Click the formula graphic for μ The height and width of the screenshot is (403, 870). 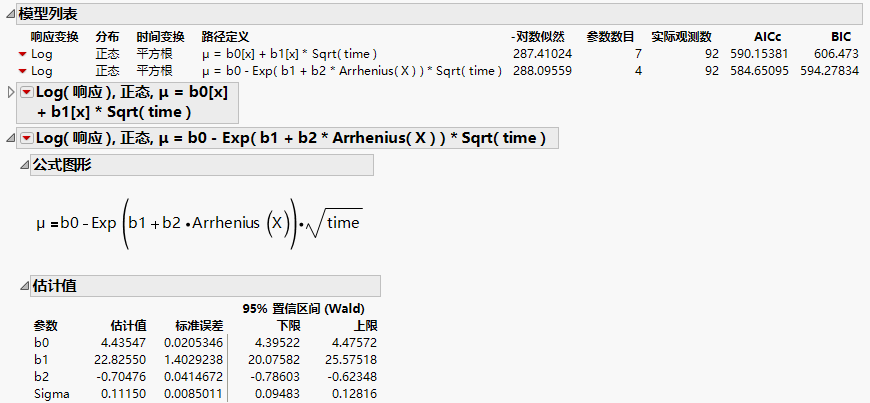pyautogui.click(x=198, y=221)
